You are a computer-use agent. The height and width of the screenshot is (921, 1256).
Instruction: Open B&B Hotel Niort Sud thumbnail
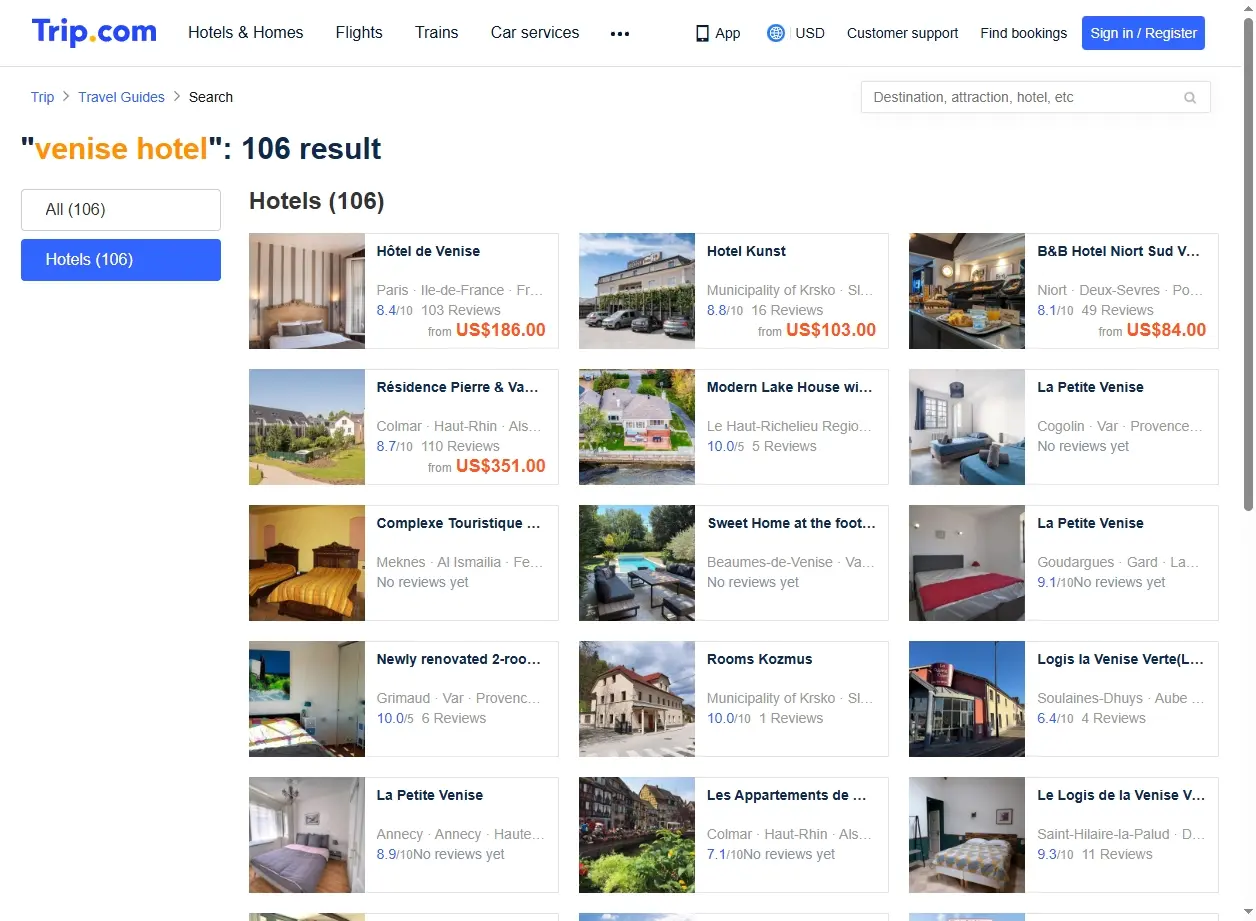pyautogui.click(x=967, y=291)
